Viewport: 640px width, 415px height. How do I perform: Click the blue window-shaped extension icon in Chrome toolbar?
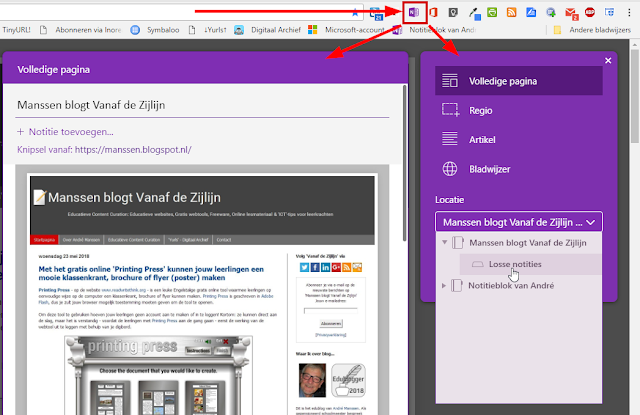tap(609, 13)
